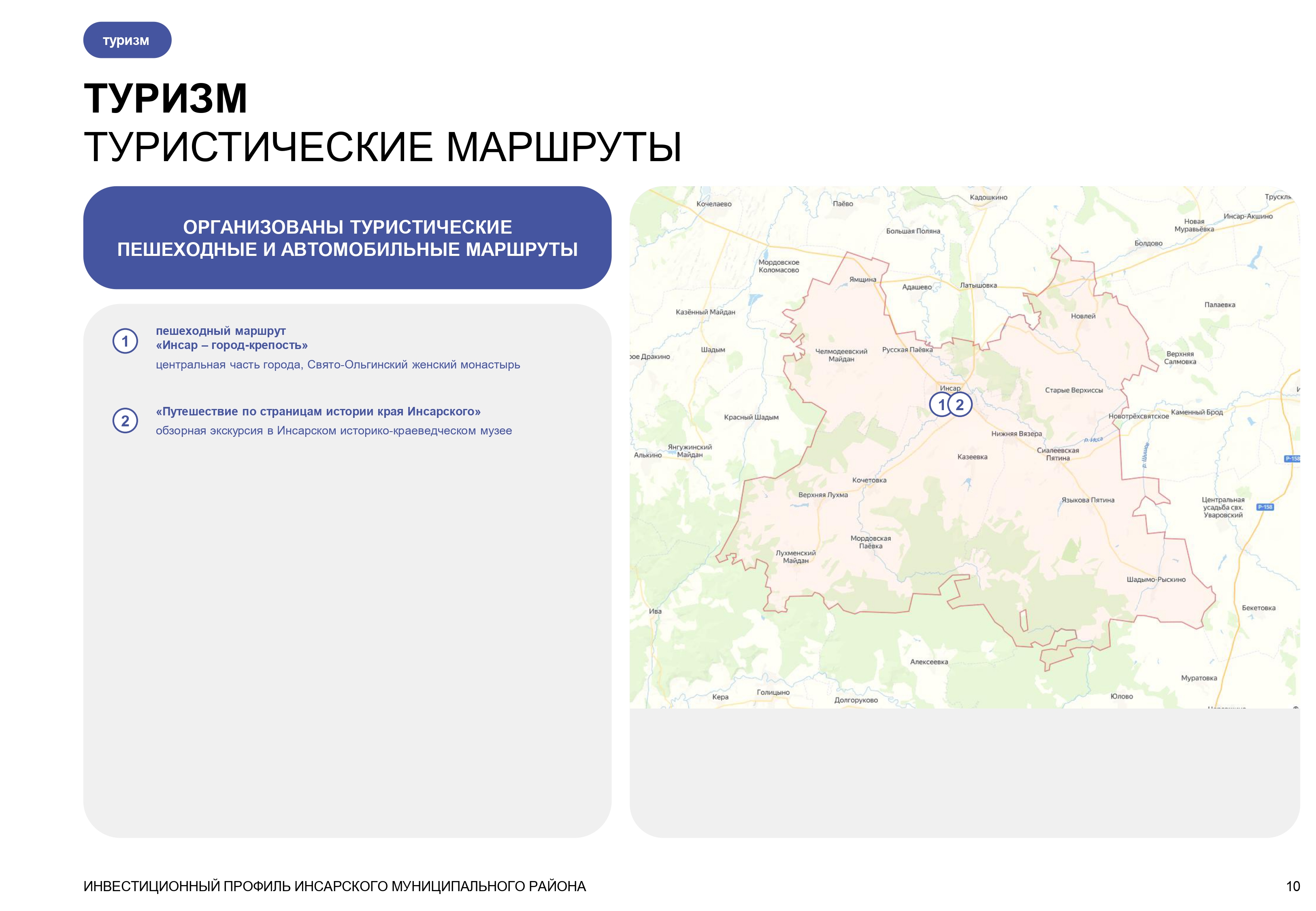Click the «Мордовская Паёвка» map label
Screen dimensions: 1316x911
click(871, 542)
